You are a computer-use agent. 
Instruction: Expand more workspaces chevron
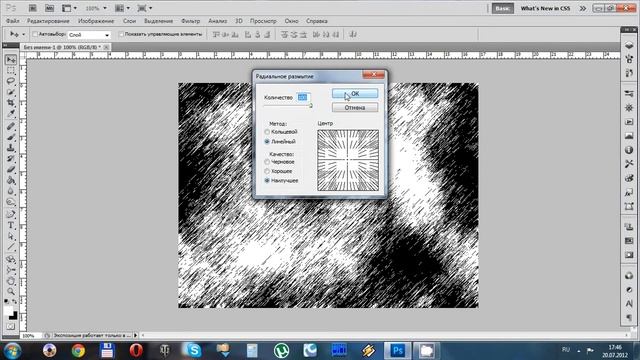click(x=582, y=8)
